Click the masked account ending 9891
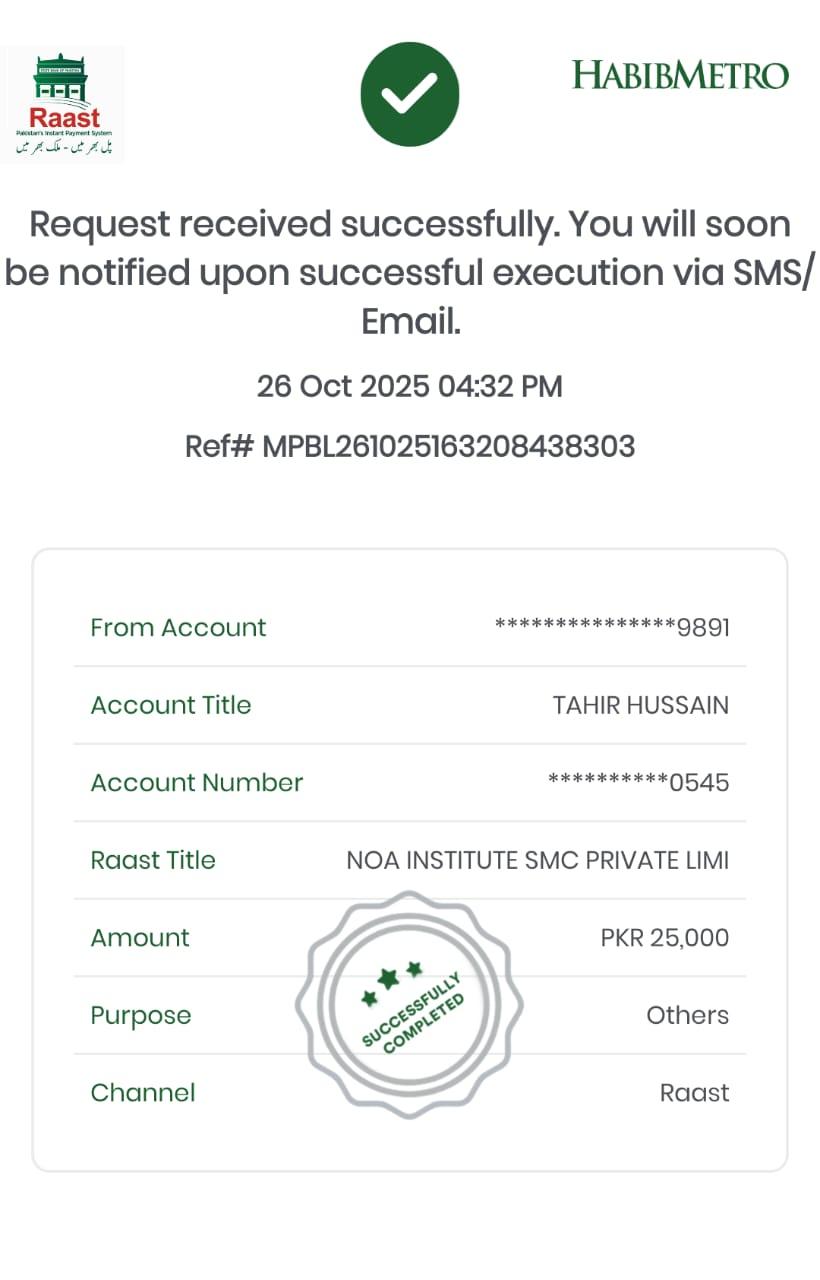 coord(612,628)
